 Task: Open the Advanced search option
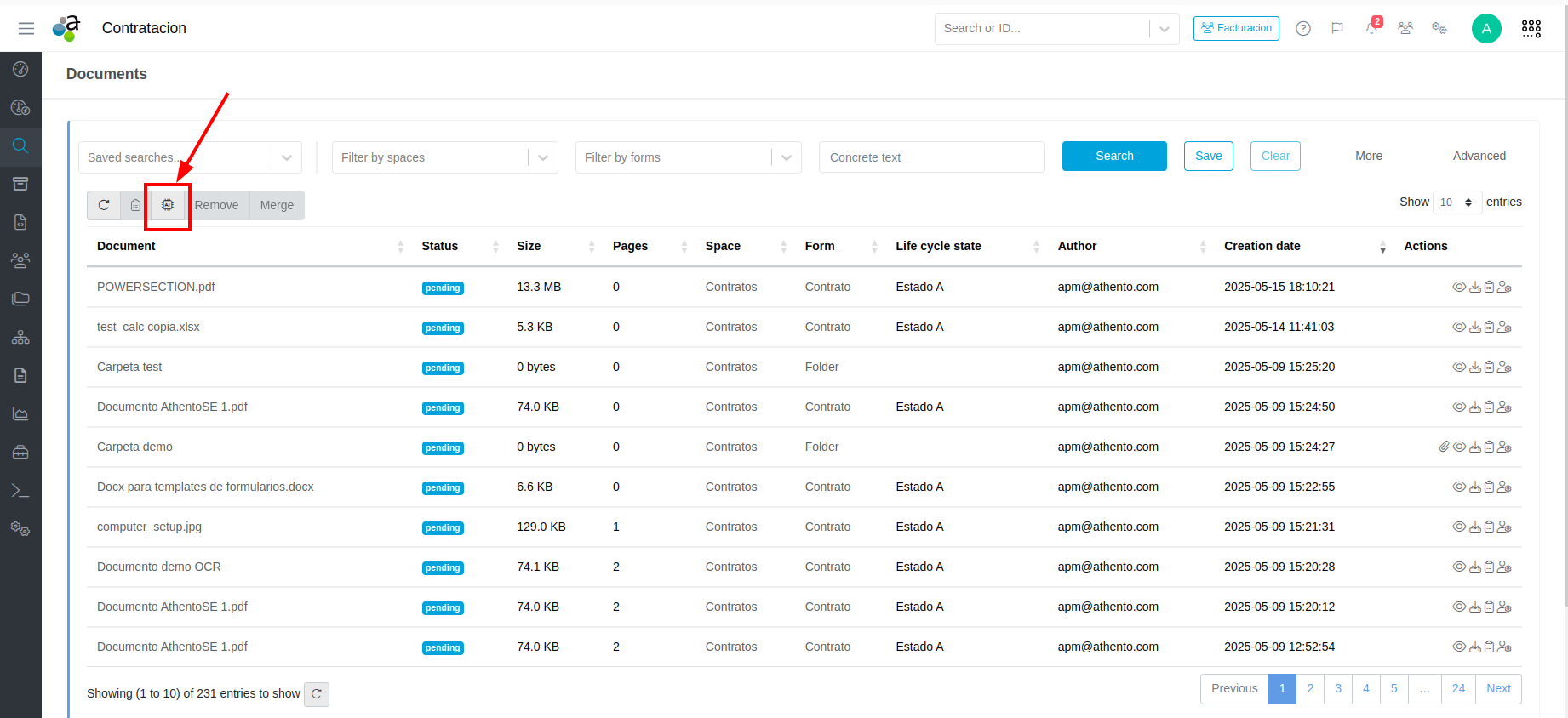click(1479, 156)
